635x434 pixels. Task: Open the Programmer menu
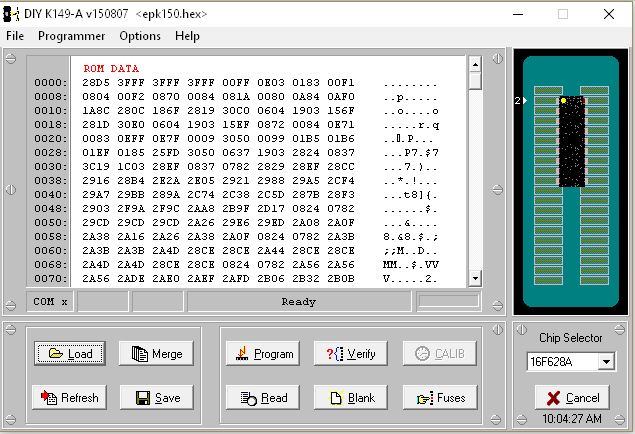coord(71,36)
